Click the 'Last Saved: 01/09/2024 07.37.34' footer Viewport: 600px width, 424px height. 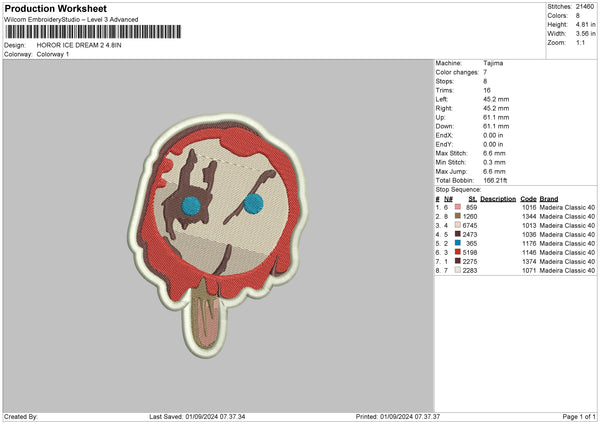[197, 416]
